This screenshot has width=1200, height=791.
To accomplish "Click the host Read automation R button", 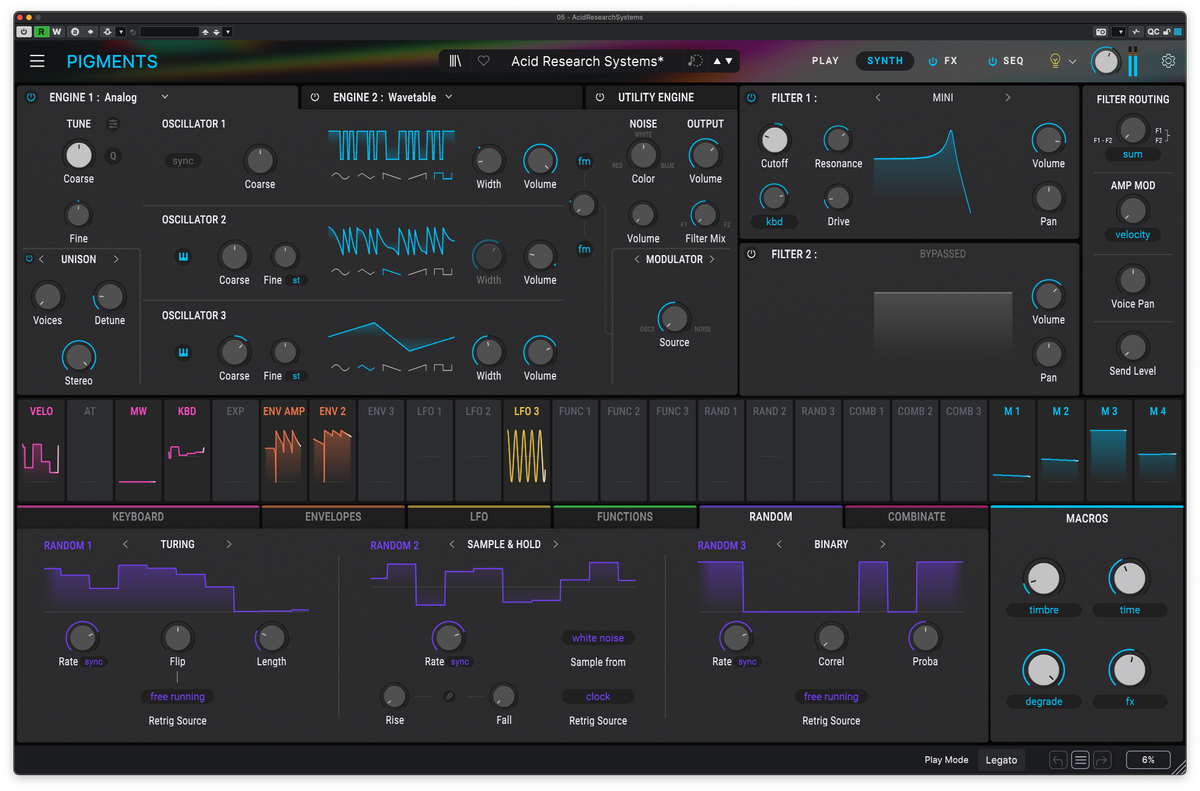I will tap(41, 32).
